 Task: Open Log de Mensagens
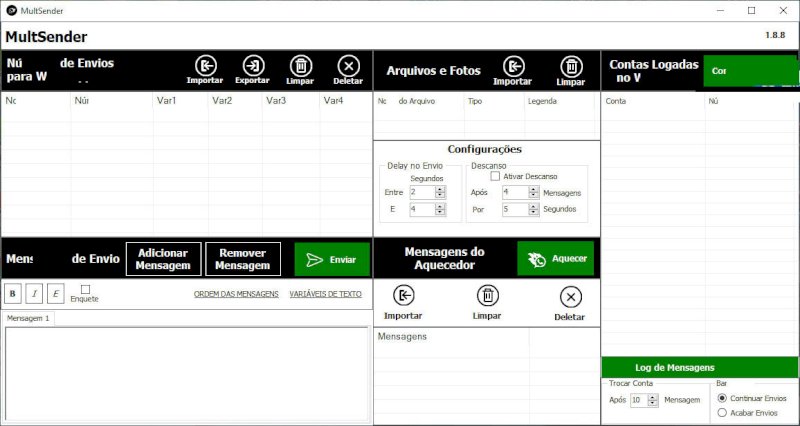[699, 367]
